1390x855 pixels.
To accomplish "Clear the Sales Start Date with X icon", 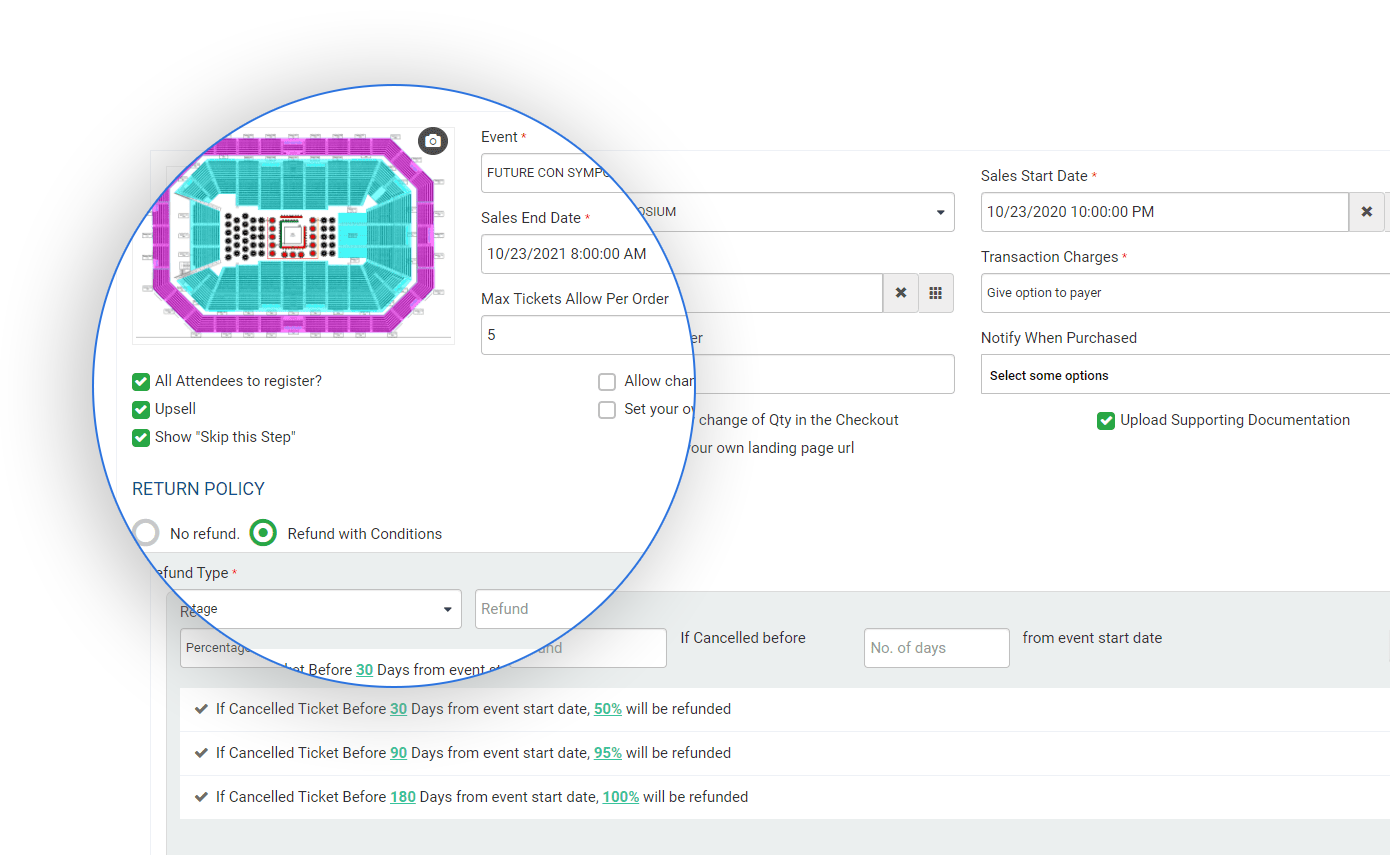I will [x=1366, y=212].
